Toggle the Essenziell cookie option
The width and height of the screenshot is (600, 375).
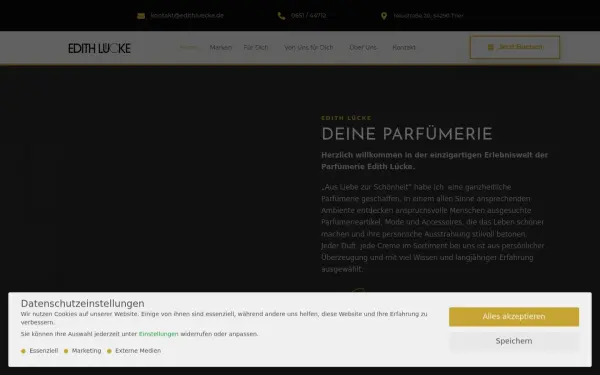pos(39,351)
